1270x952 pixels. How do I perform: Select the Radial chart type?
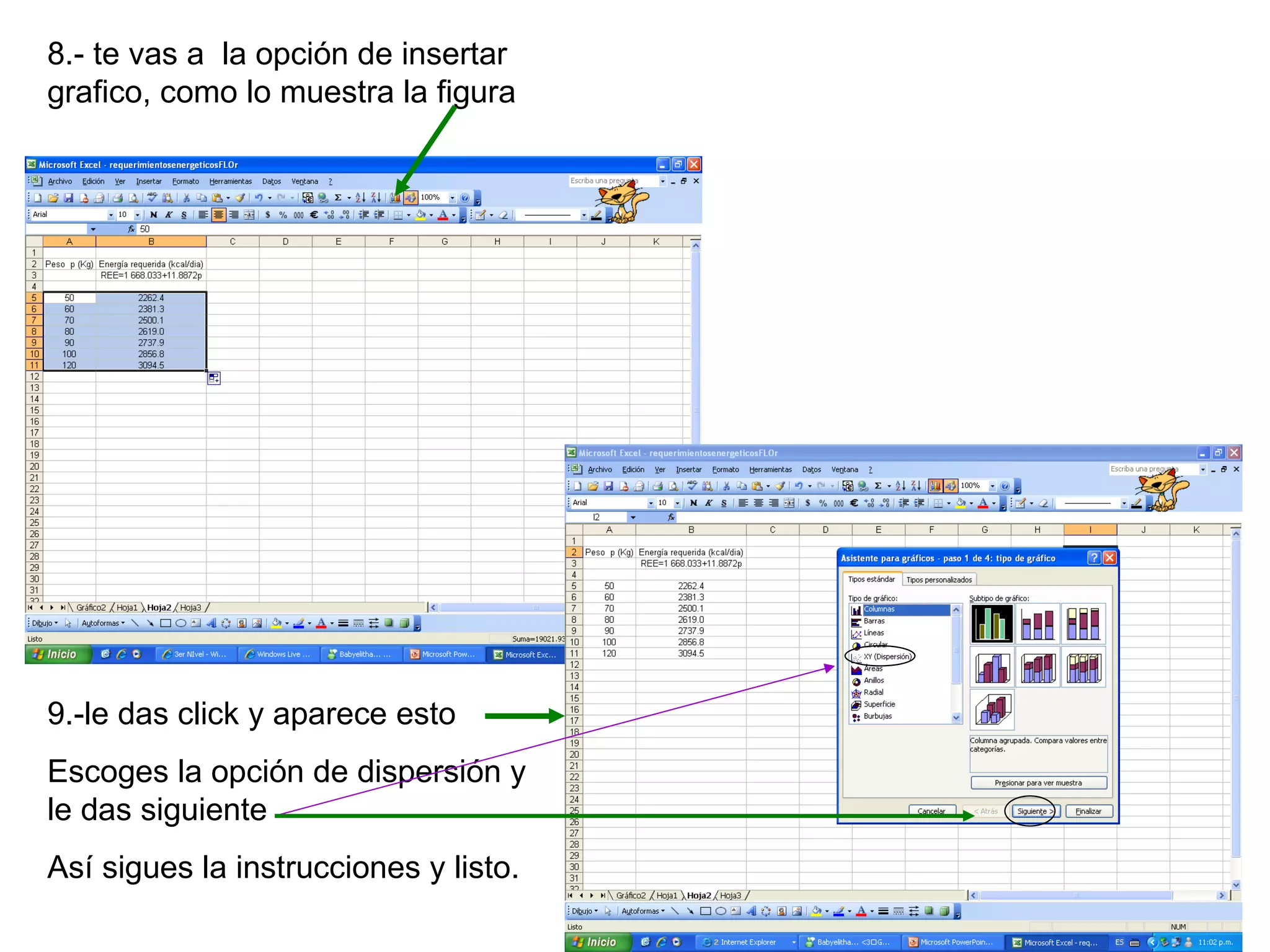click(x=873, y=692)
